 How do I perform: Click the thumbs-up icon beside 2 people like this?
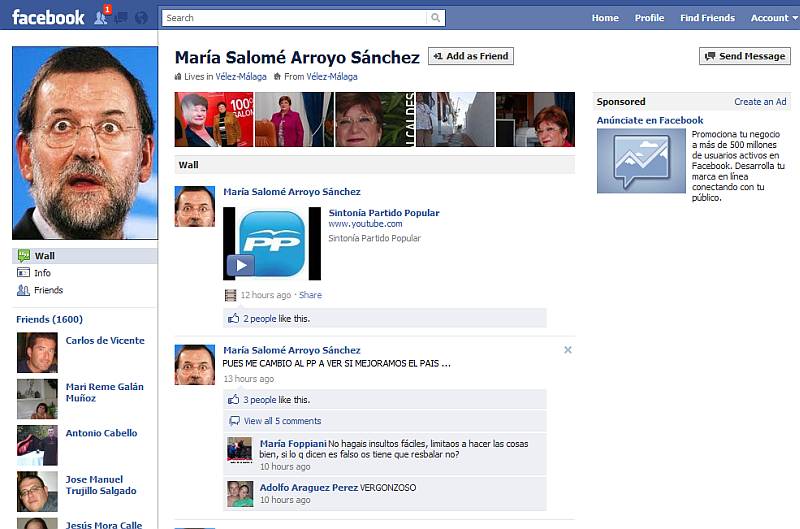234,318
